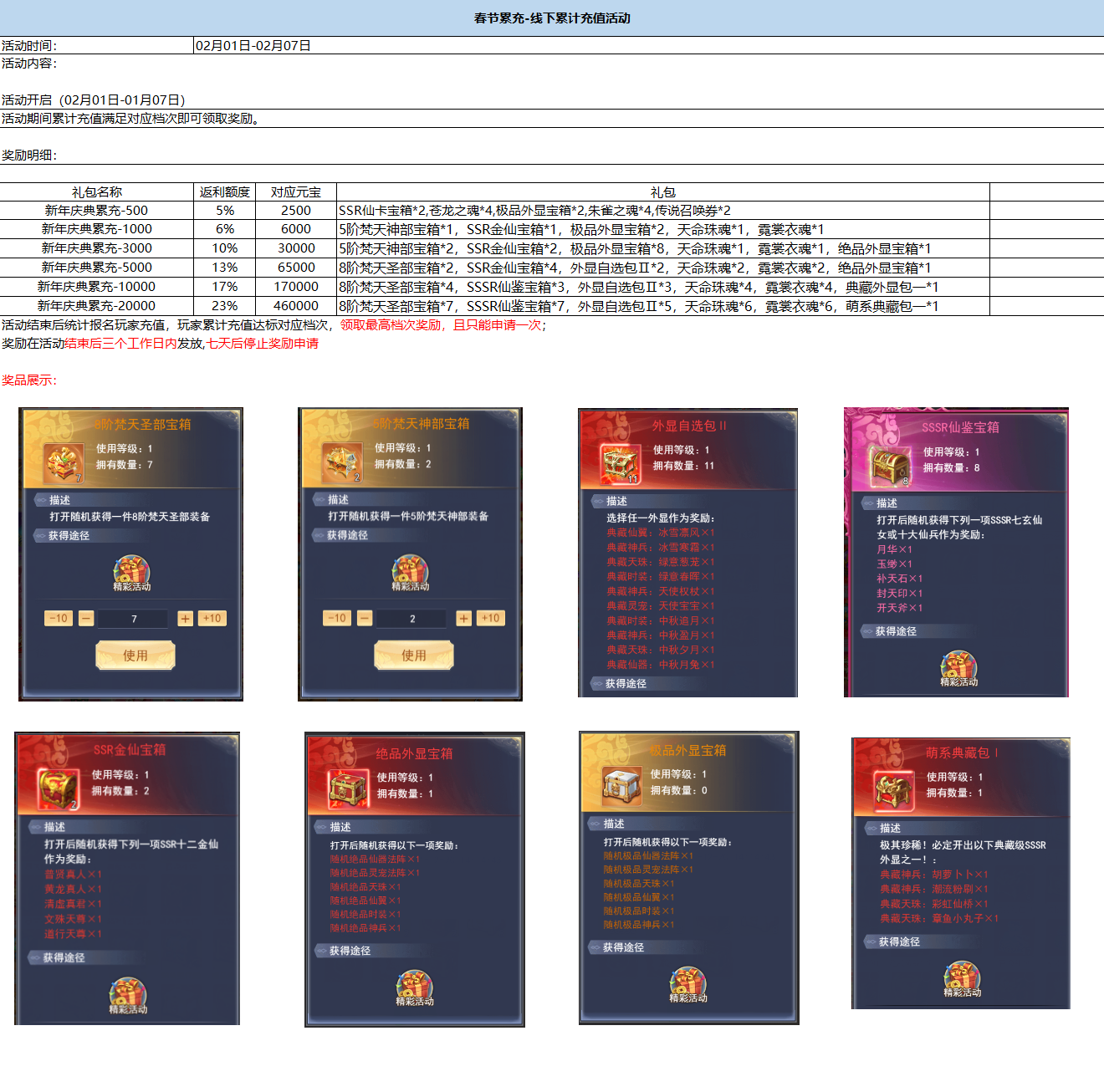This screenshot has width=1104, height=1092.
Task: Click -10 button in 8阶梵天圣部宝箱 card
Action: pos(59,619)
